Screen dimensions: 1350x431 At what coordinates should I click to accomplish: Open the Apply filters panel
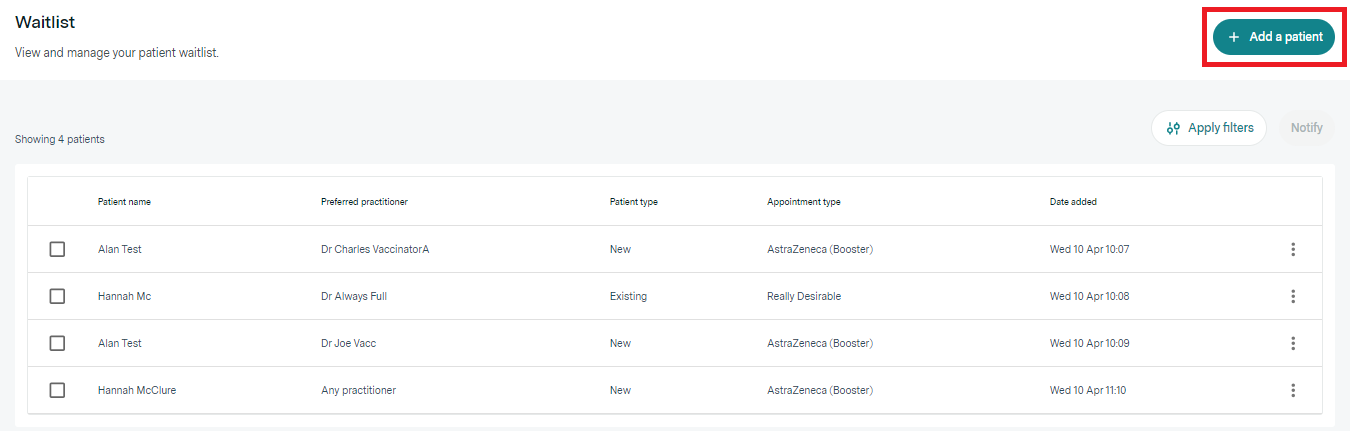click(x=1209, y=128)
